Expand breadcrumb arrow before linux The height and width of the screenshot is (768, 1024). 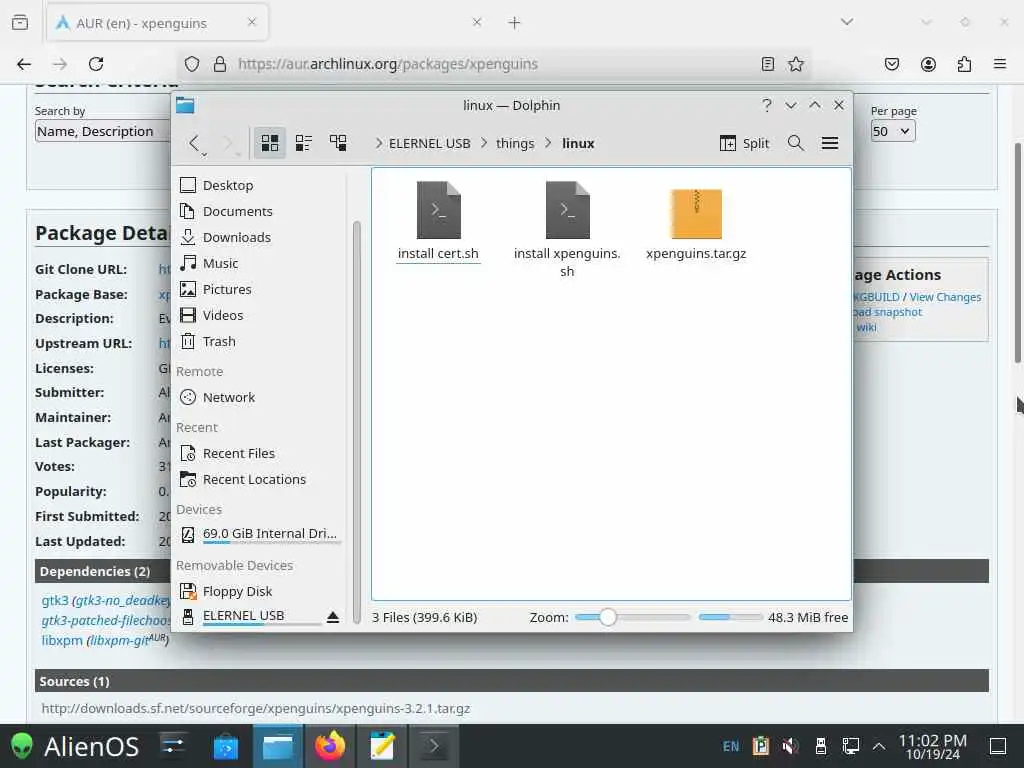pyautogui.click(x=549, y=143)
